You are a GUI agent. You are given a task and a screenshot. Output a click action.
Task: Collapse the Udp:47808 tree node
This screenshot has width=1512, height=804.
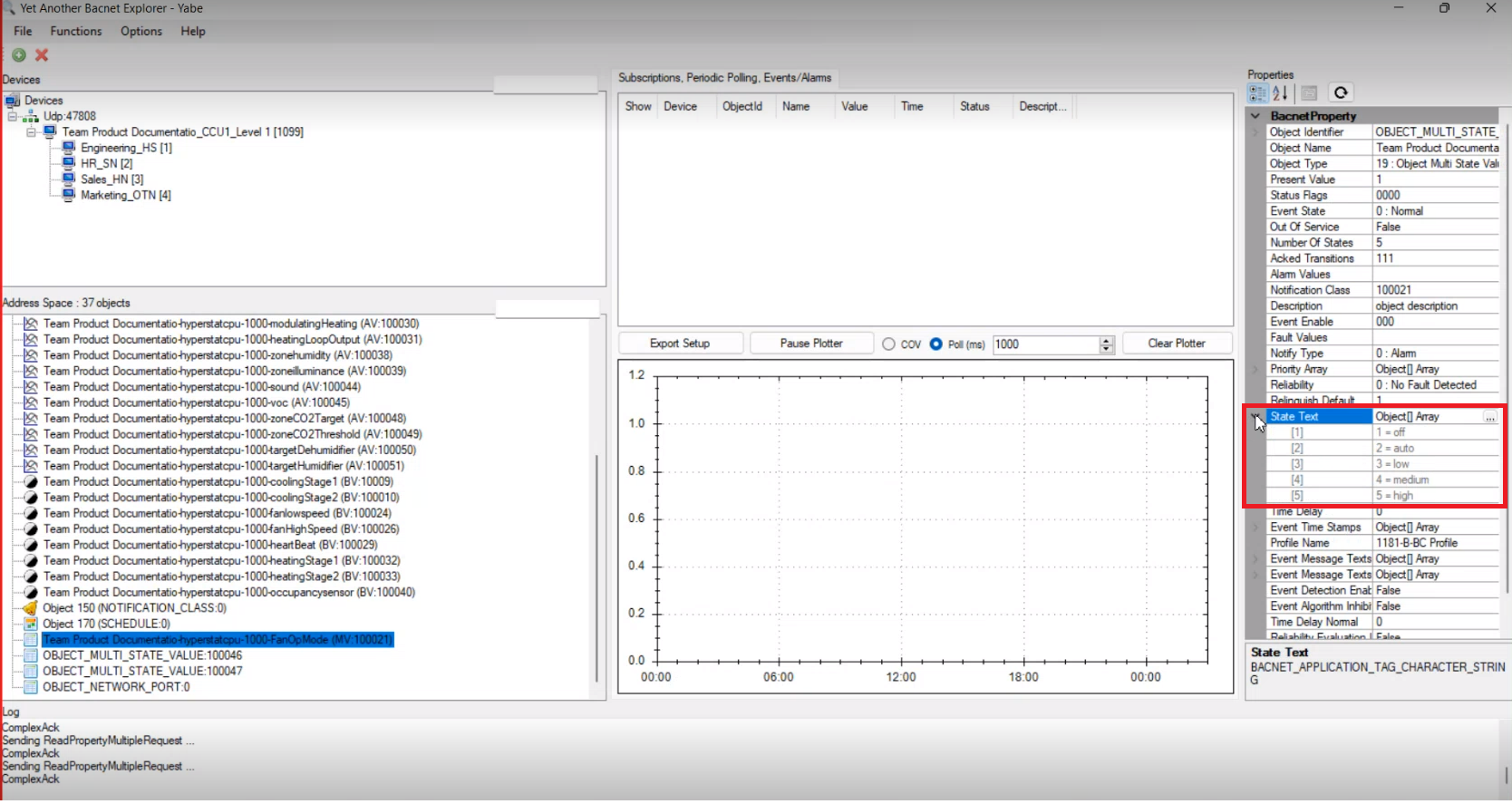coord(13,117)
